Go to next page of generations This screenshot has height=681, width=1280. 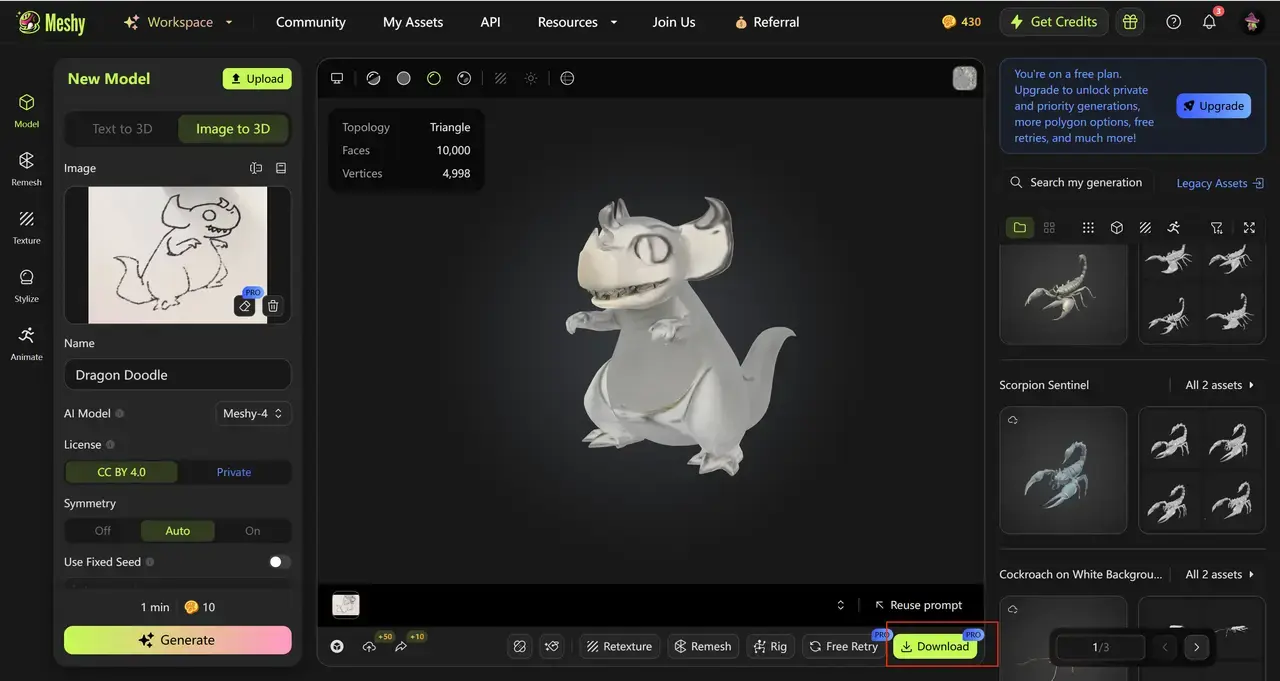coord(1196,647)
